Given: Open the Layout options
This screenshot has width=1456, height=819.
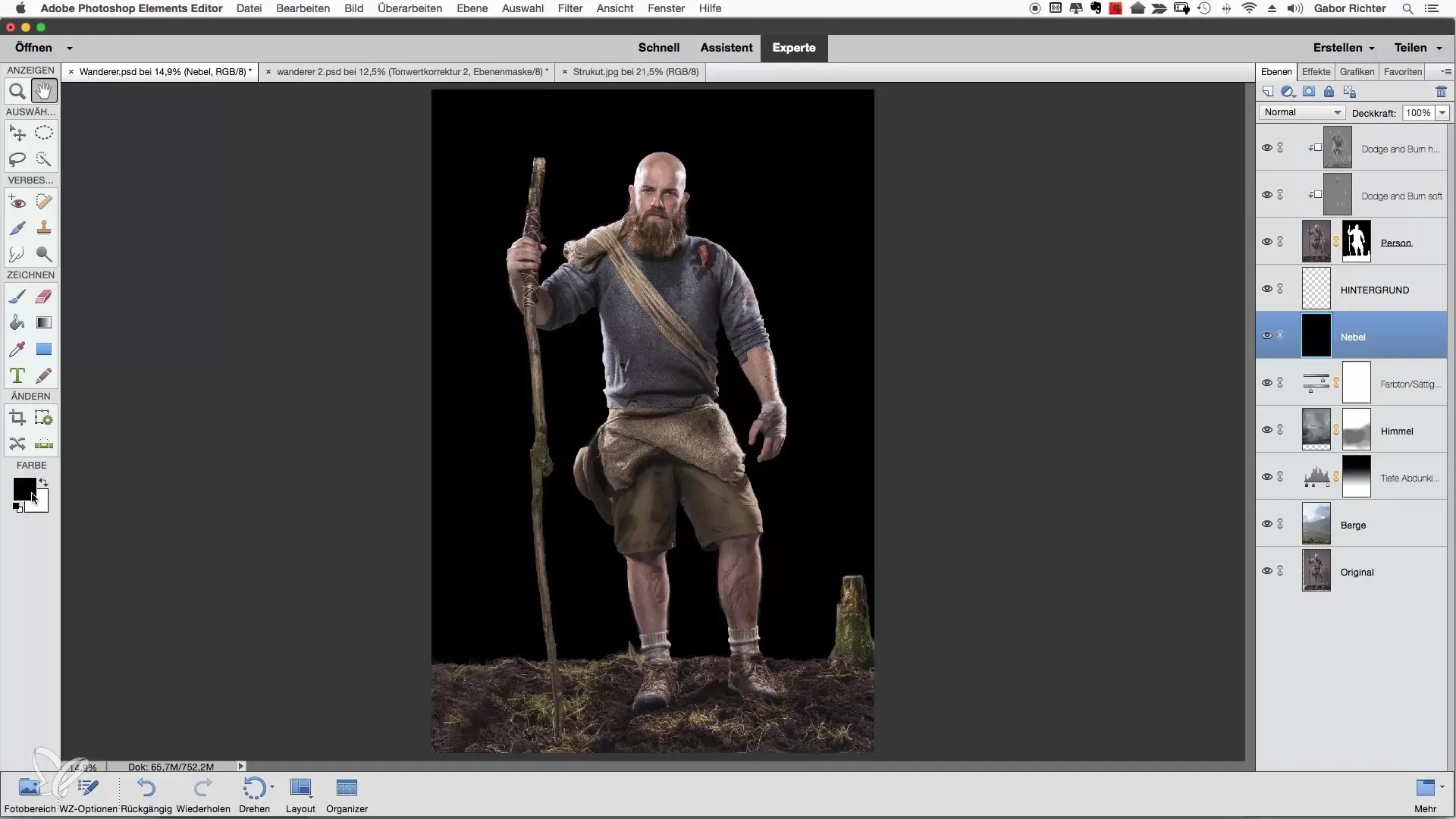Looking at the screenshot, I should click(x=300, y=795).
